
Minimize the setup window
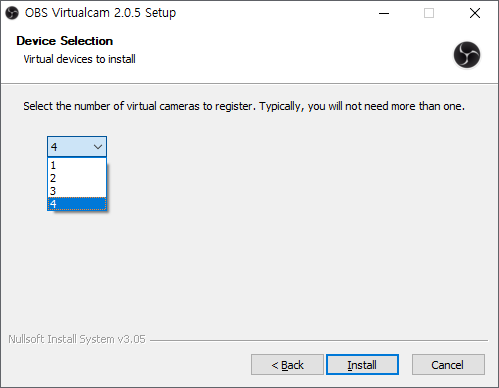click(x=384, y=13)
